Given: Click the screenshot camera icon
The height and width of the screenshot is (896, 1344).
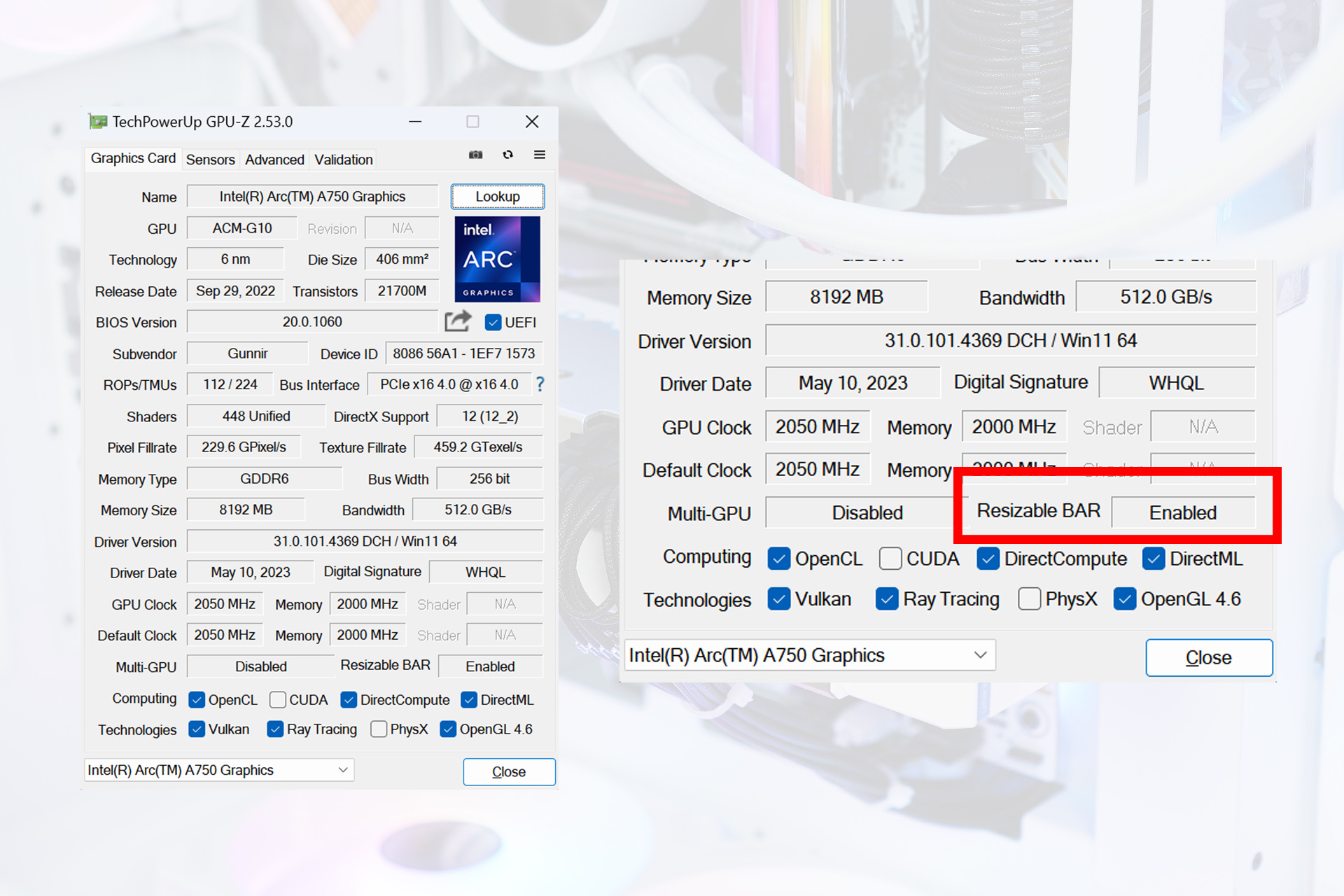Looking at the screenshot, I should 476,155.
